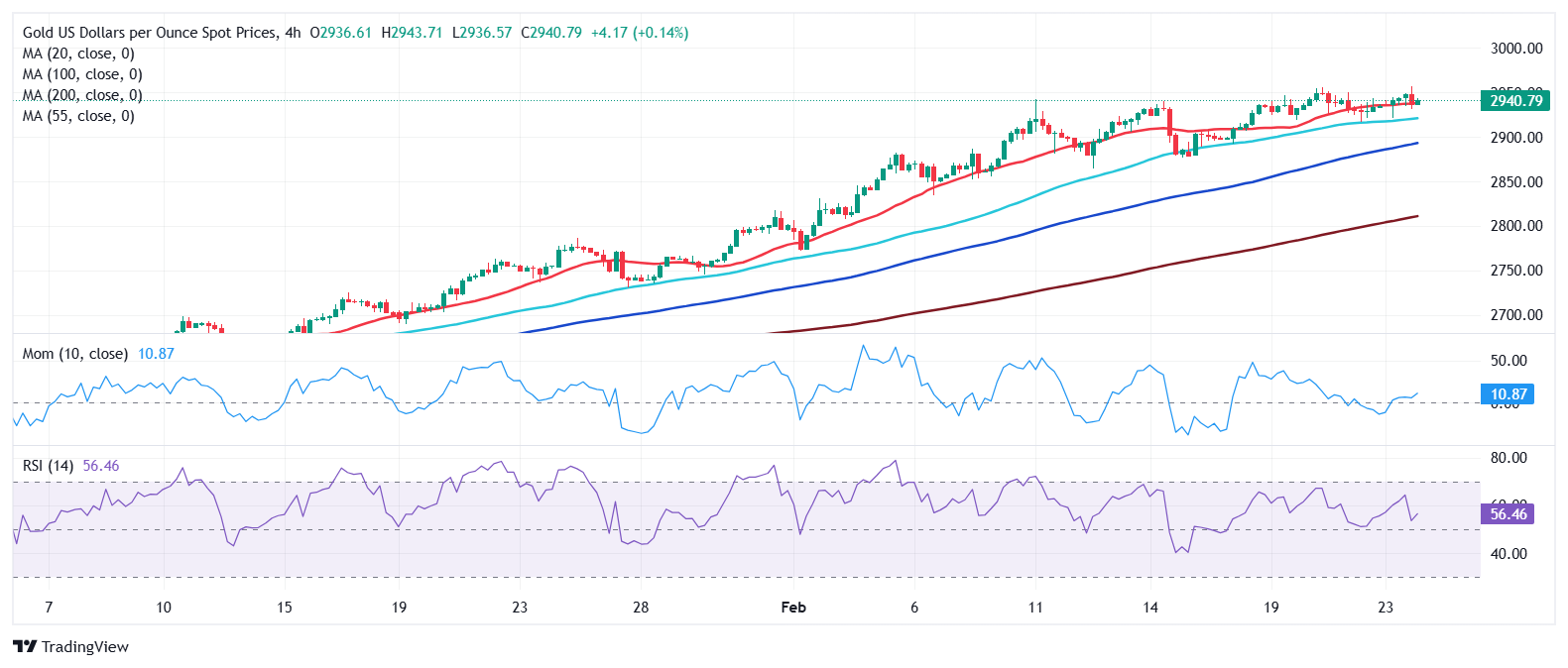Click the 2700.00 price axis label
The width and height of the screenshot is (1568, 668).
pos(1516,315)
